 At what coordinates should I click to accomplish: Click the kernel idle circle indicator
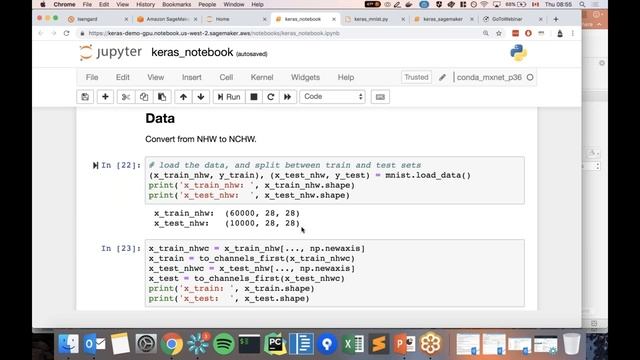(x=530, y=77)
